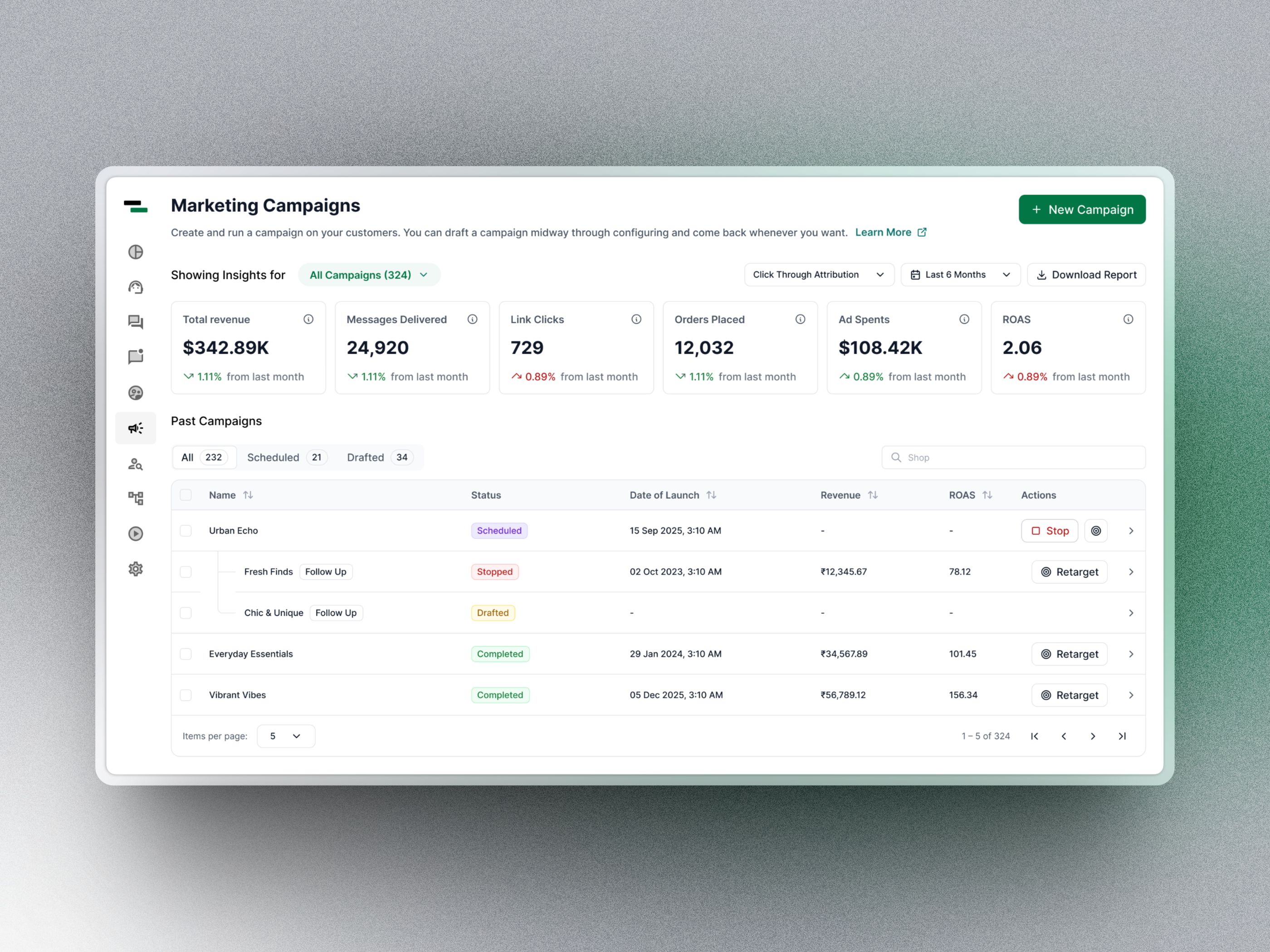Check the checkbox next to Urban Echo

tap(186, 530)
